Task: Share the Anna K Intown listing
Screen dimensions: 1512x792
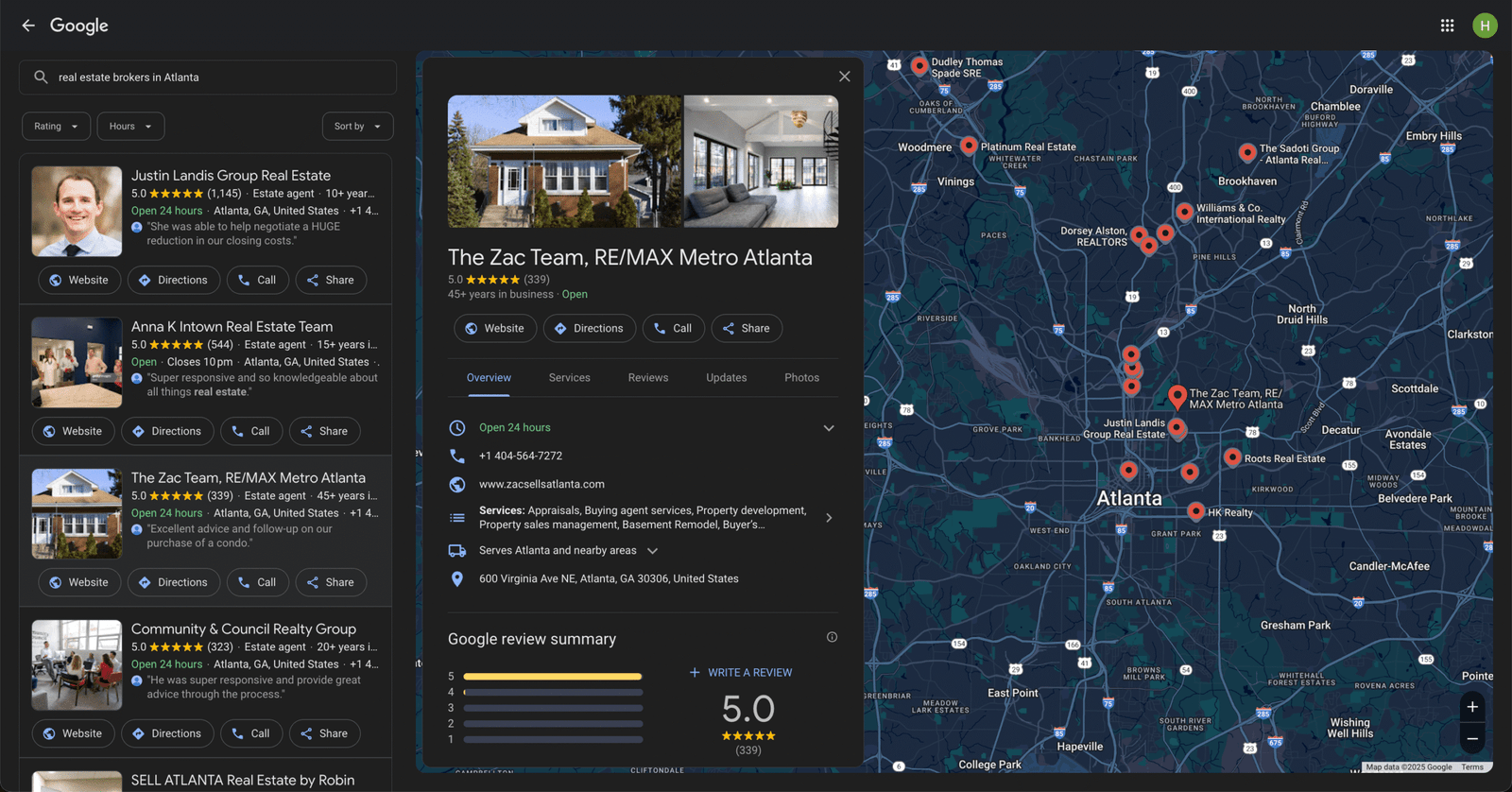Action: click(324, 431)
